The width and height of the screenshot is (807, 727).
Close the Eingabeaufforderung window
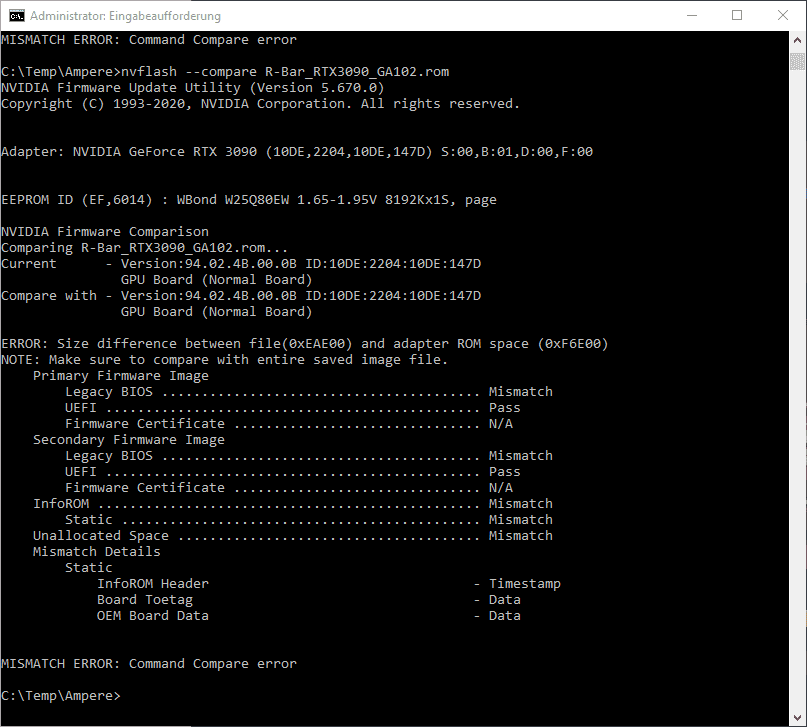pos(783,15)
